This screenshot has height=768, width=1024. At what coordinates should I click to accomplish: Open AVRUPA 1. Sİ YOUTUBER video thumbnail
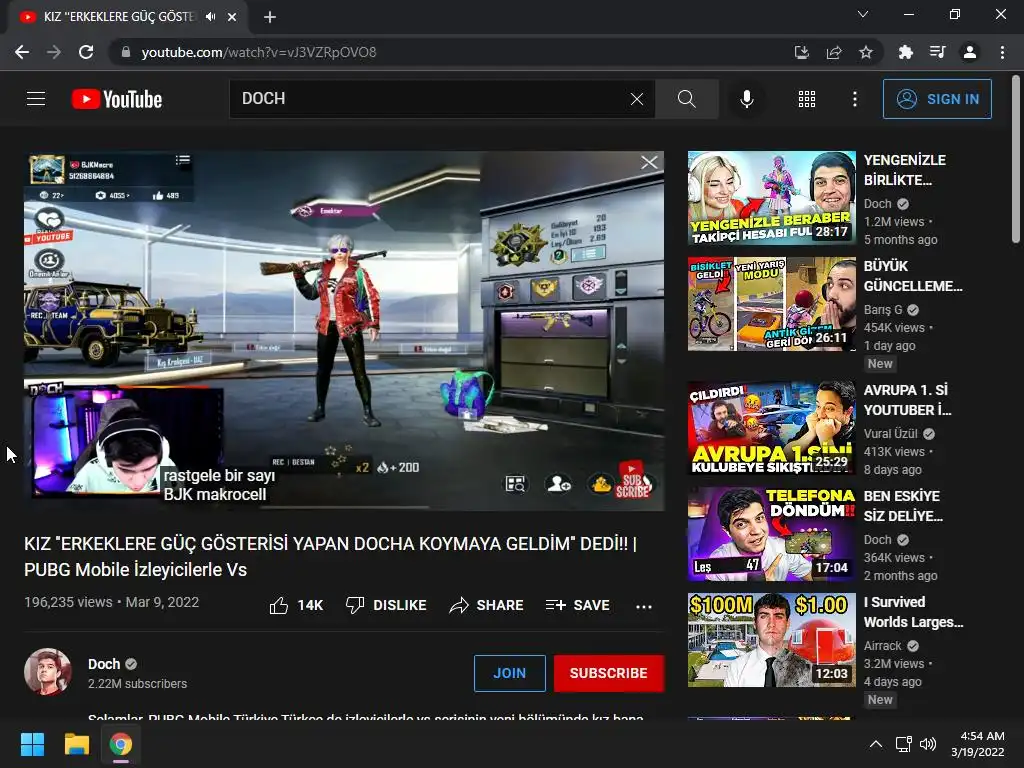tap(771, 428)
